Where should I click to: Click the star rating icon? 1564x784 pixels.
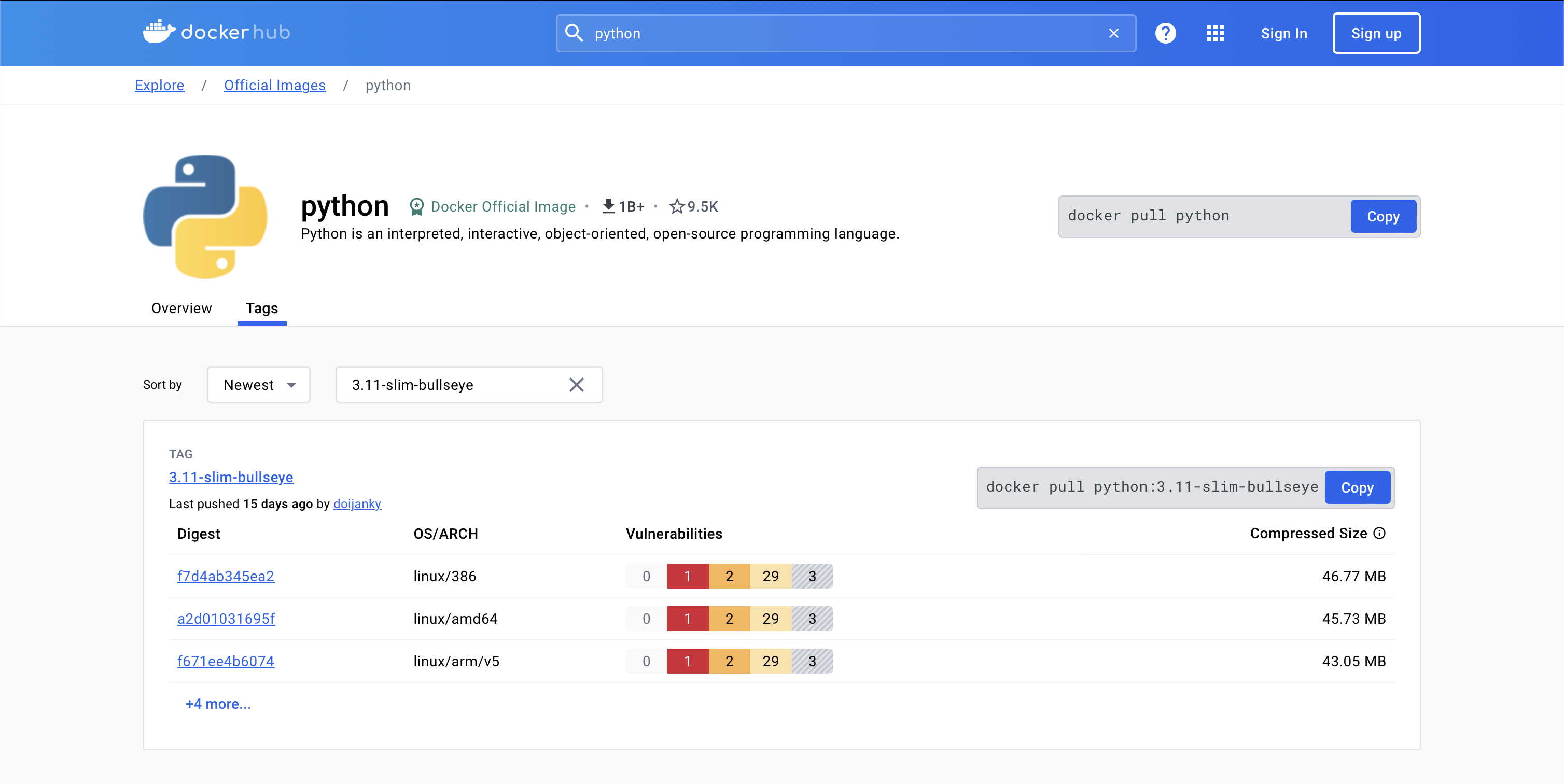tap(676, 206)
